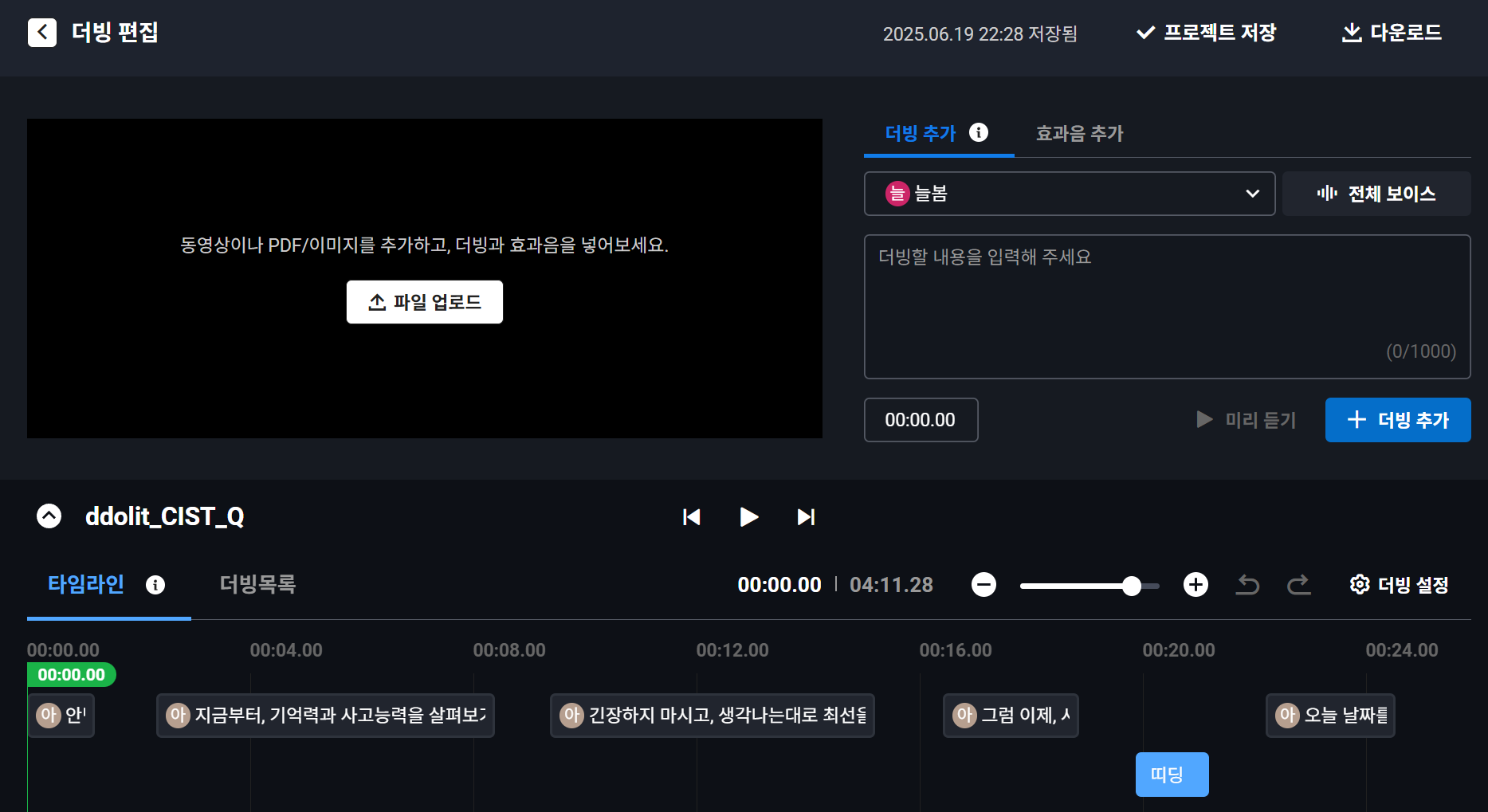This screenshot has height=812, width=1488.
Task: Switch to the 더빙목록 tab
Action: point(258,584)
